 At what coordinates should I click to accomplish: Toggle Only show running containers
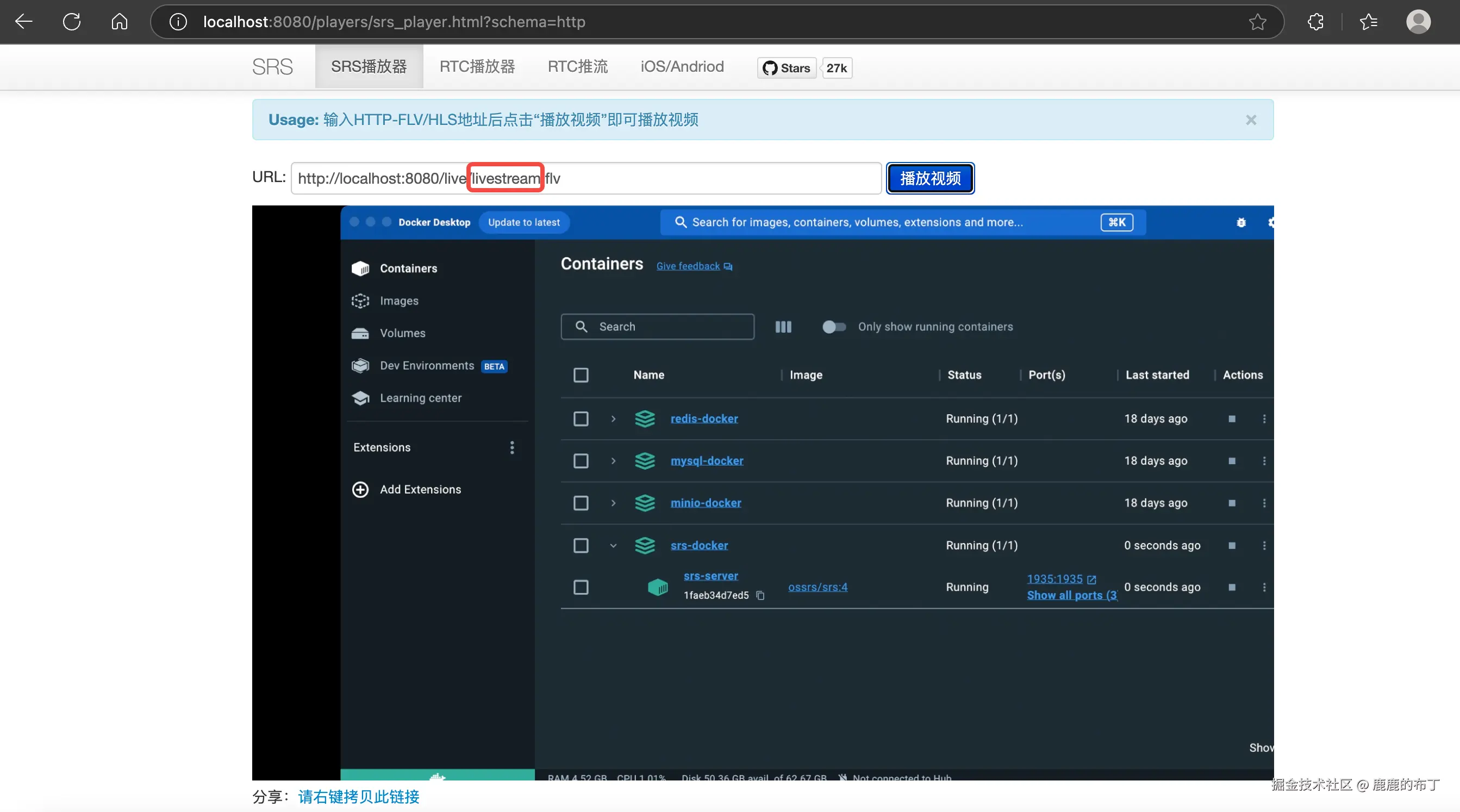(x=834, y=327)
